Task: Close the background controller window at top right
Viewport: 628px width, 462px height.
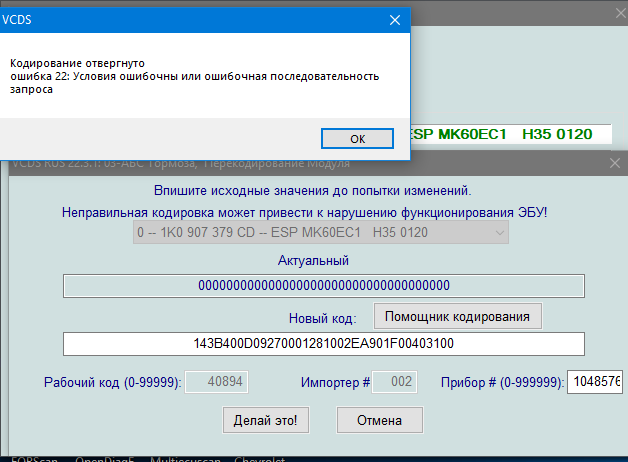Action: (x=621, y=13)
